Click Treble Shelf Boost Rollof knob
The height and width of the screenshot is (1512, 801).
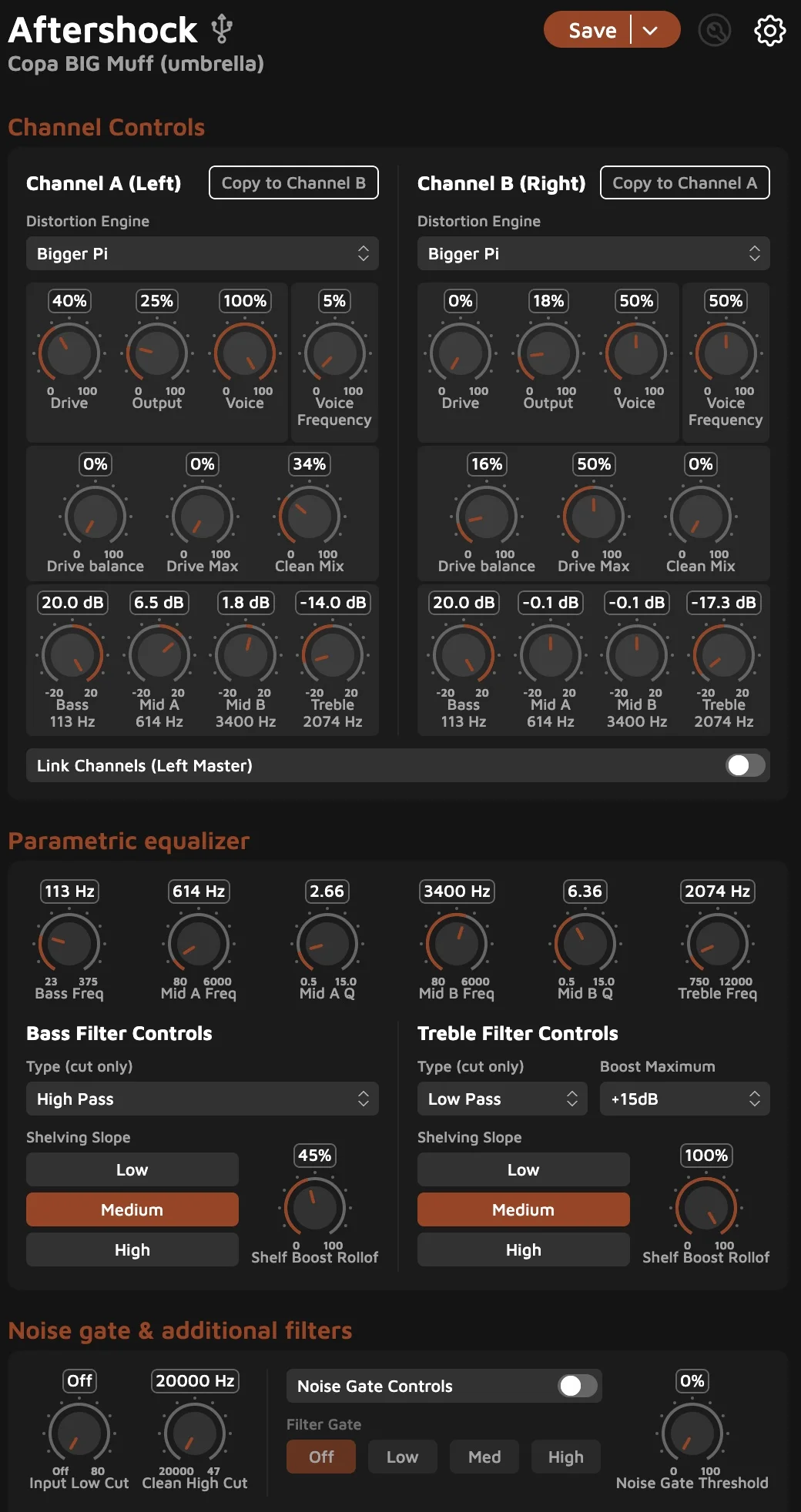point(706,1206)
